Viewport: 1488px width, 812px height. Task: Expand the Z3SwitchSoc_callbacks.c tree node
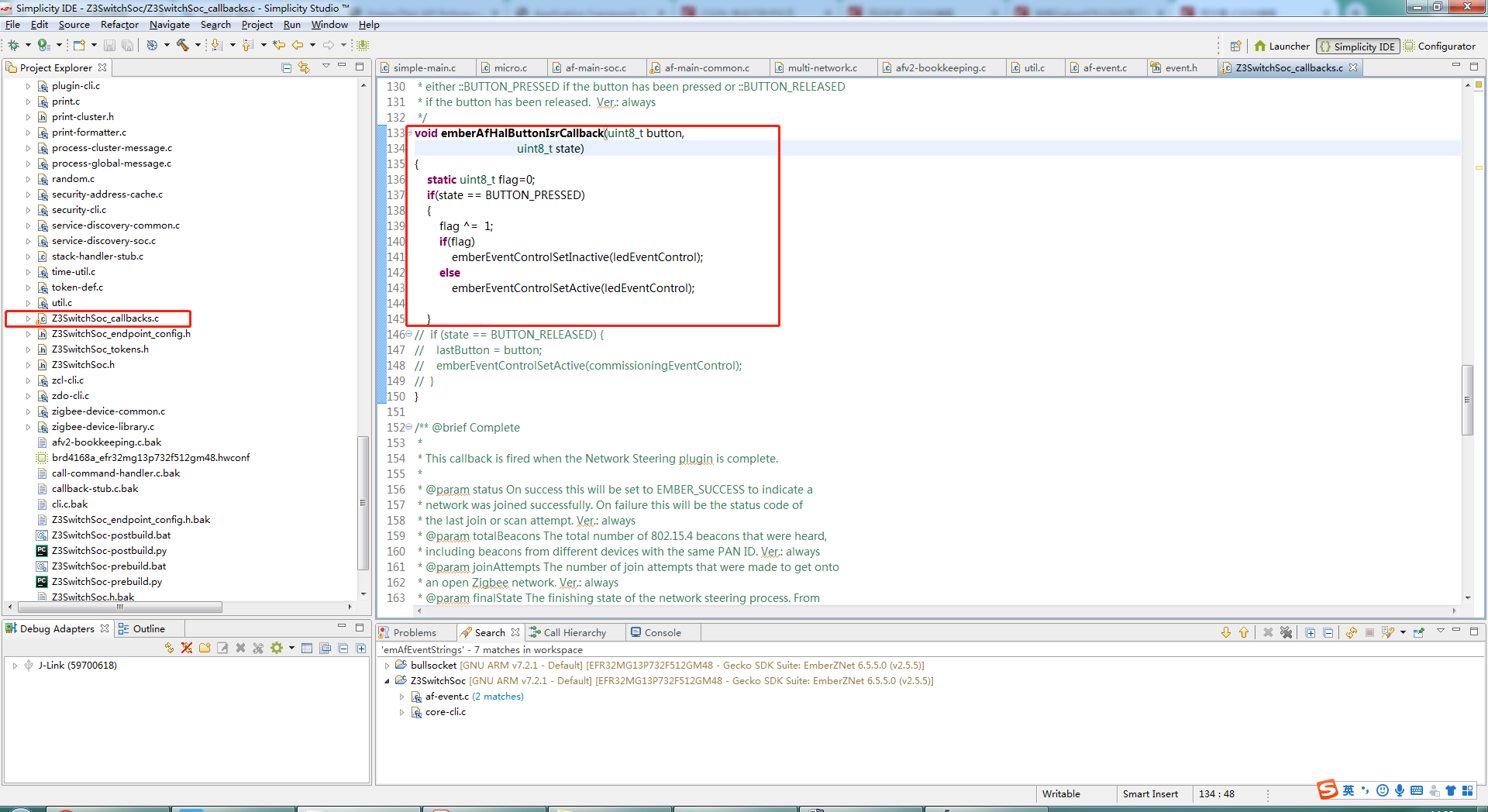point(29,318)
